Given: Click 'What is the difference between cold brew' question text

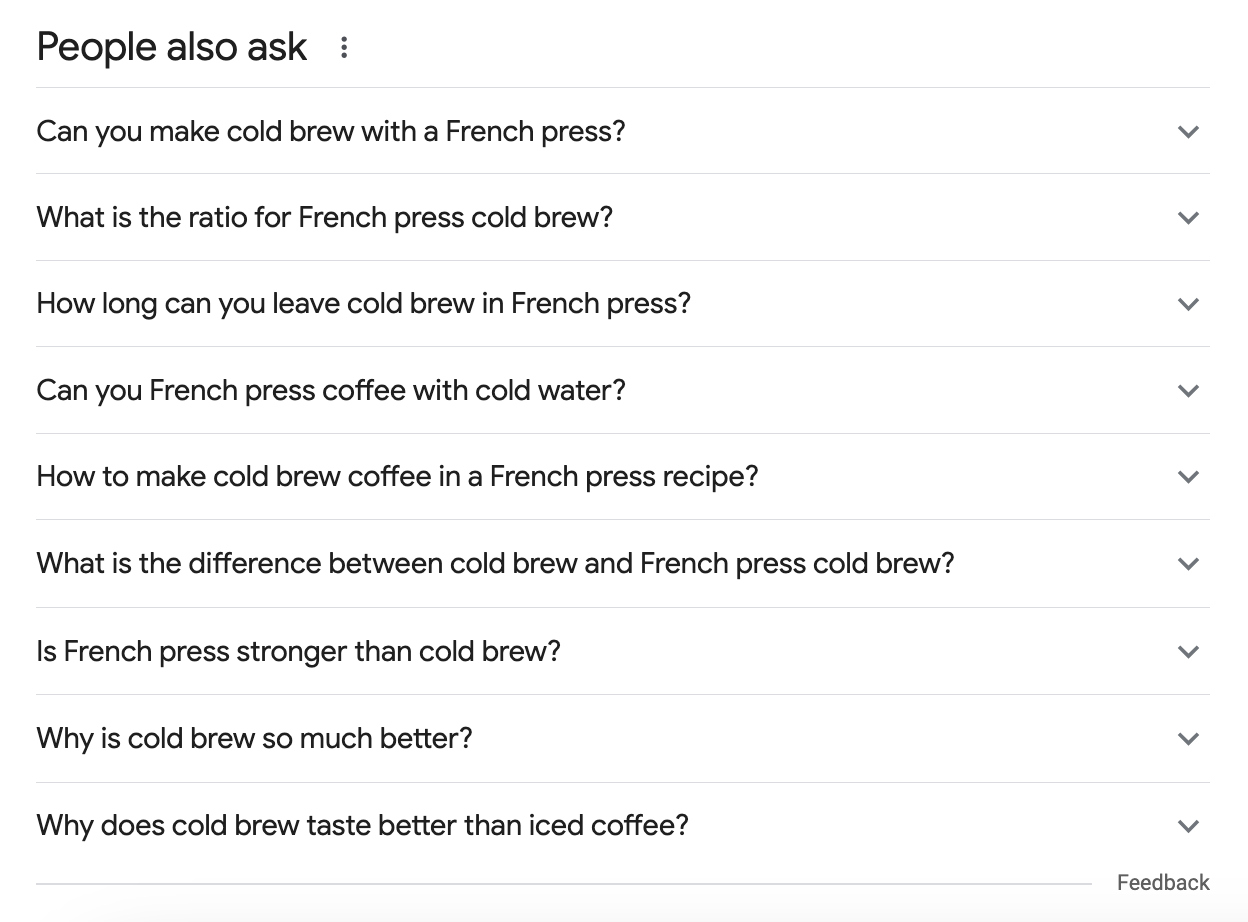Looking at the screenshot, I should click(495, 564).
